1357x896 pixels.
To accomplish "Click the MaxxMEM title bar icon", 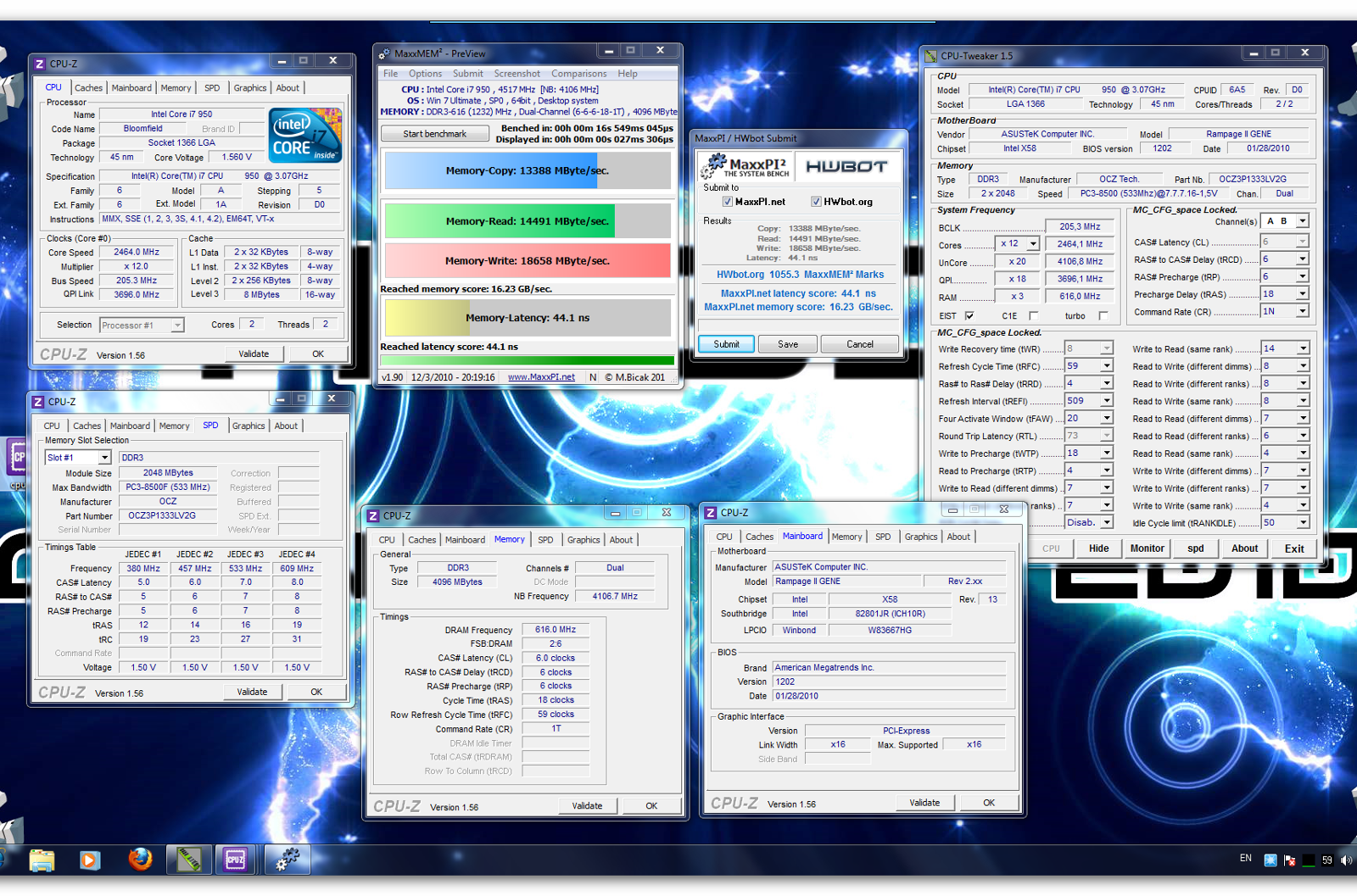I will click(384, 53).
